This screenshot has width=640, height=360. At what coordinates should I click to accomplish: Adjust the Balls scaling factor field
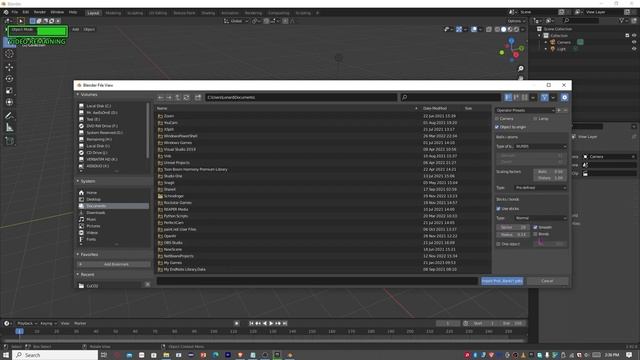point(550,171)
